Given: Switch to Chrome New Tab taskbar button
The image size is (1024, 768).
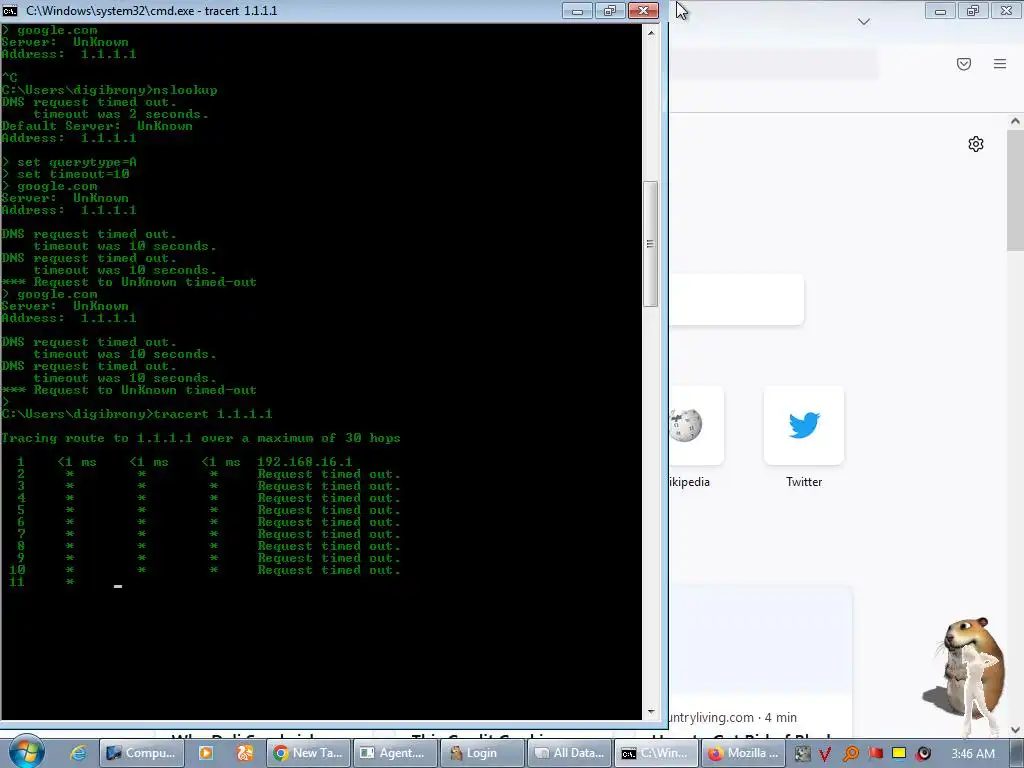Looking at the screenshot, I should 308,753.
